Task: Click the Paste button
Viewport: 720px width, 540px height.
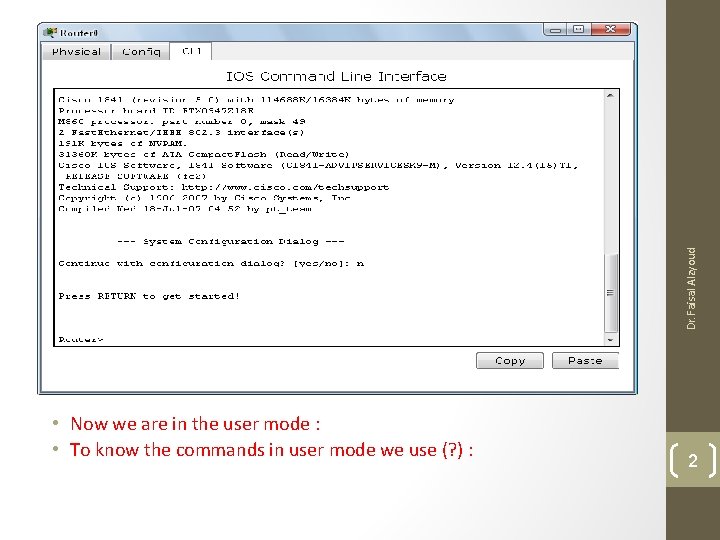Action: (585, 360)
